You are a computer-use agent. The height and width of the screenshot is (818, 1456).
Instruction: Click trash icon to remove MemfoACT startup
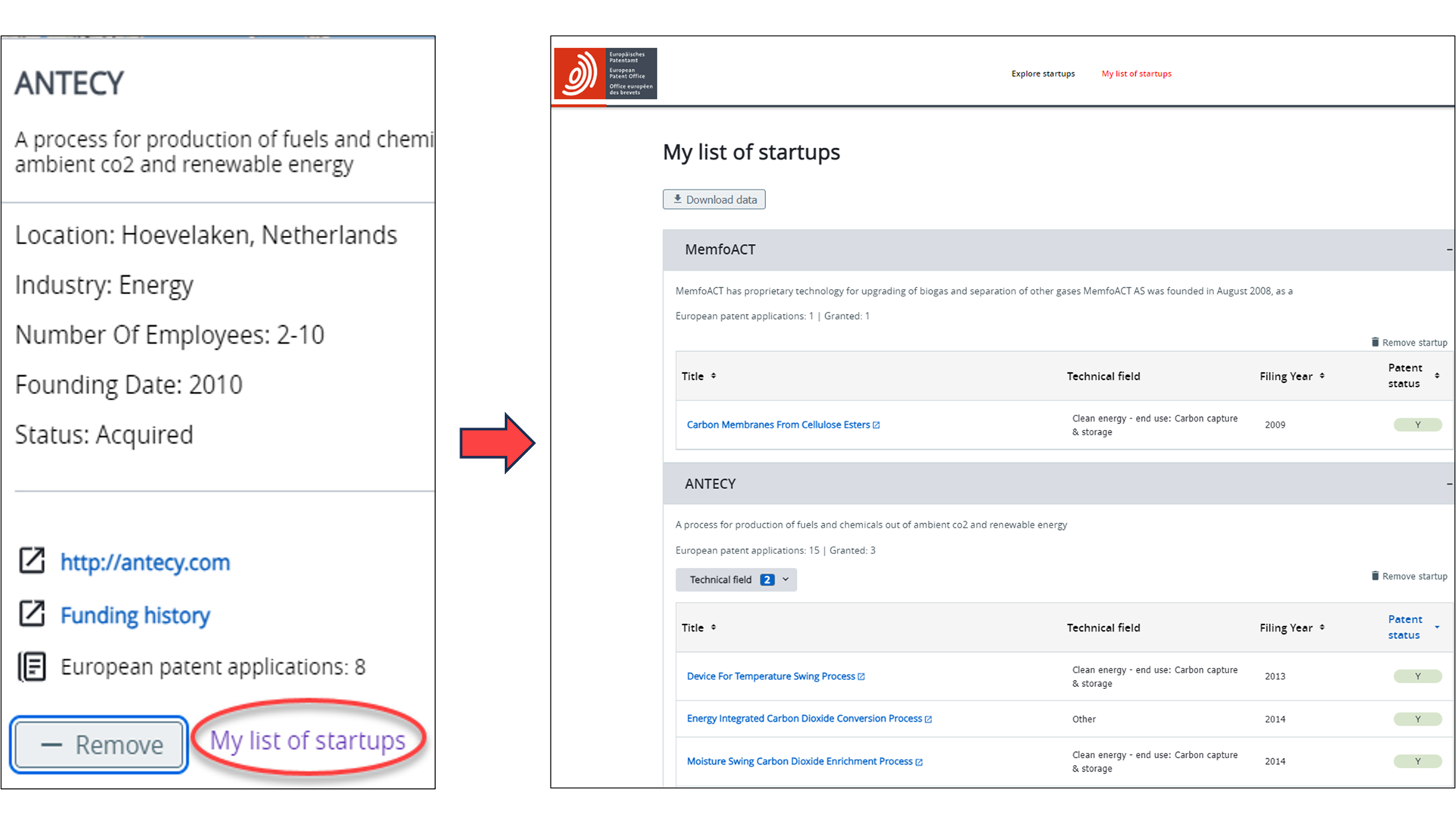[1375, 343]
